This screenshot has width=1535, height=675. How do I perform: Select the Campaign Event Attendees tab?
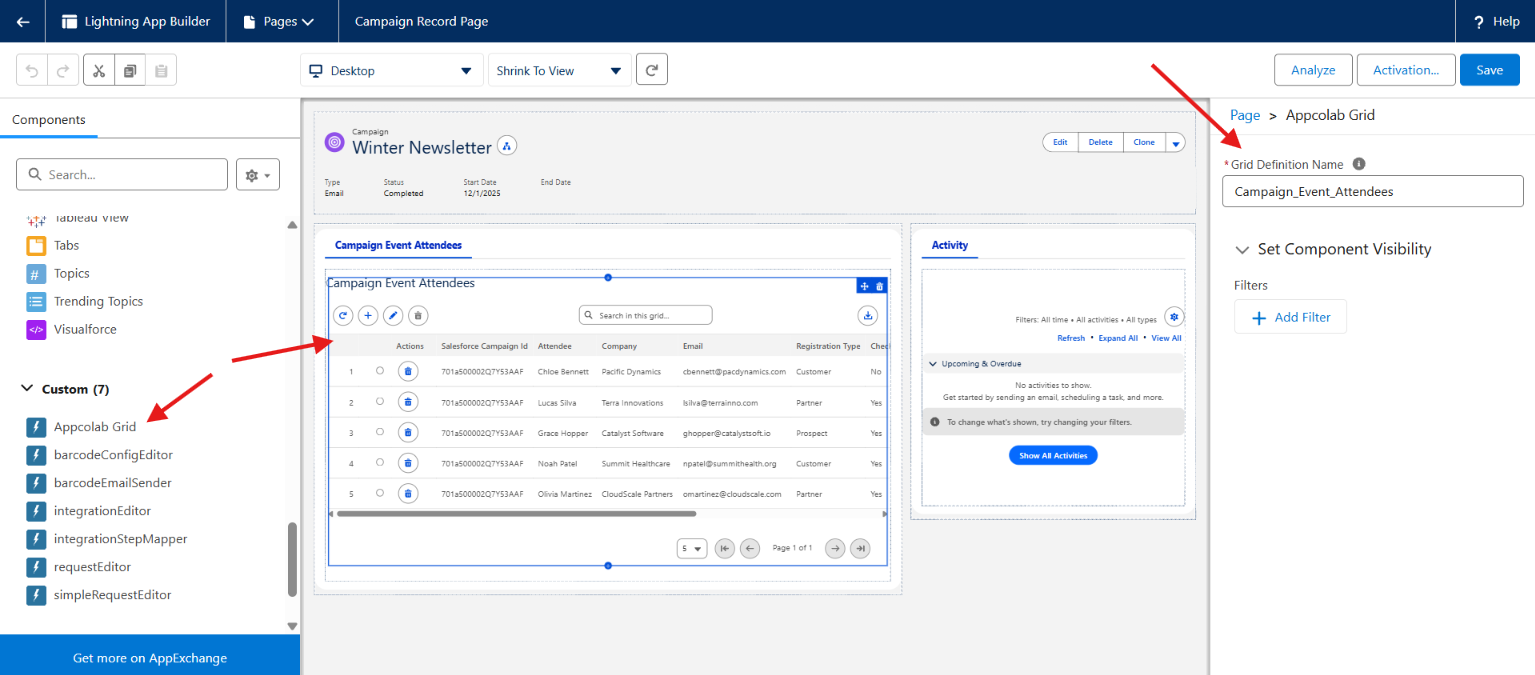tap(398, 245)
